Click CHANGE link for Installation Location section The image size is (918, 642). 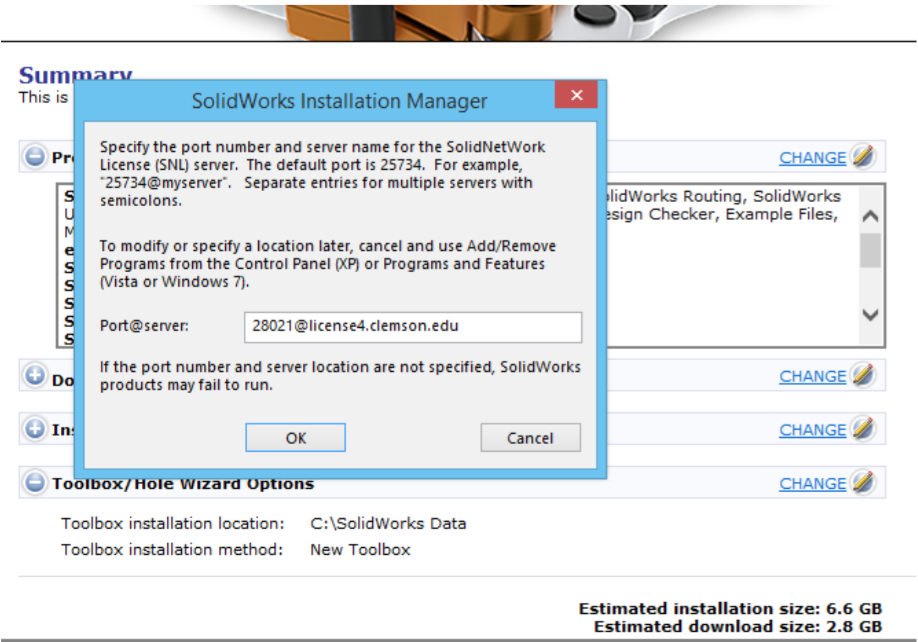click(812, 430)
